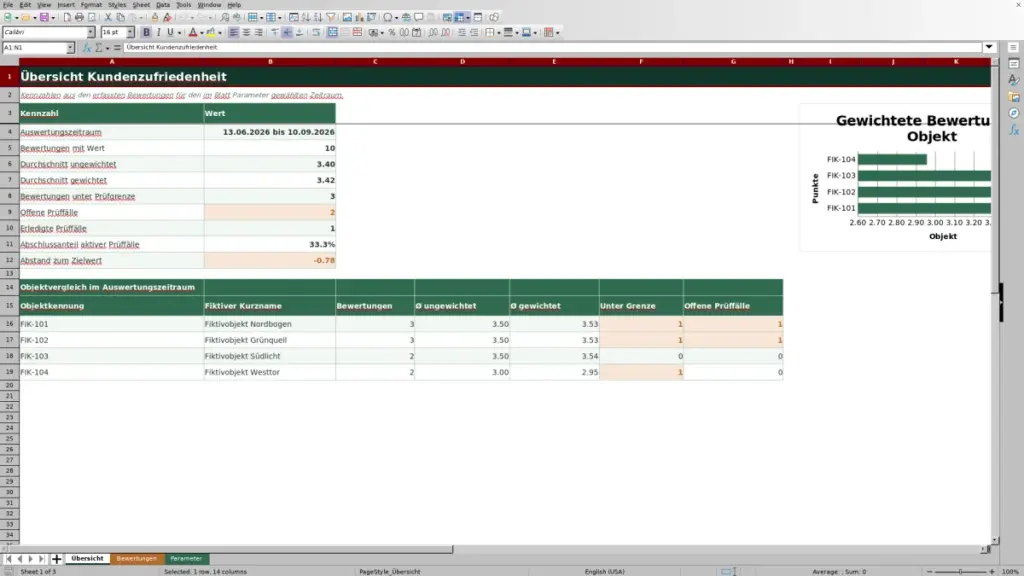Screen dimensions: 1024x576
Task: Add a new sheet with plus button
Action: [x=56, y=558]
